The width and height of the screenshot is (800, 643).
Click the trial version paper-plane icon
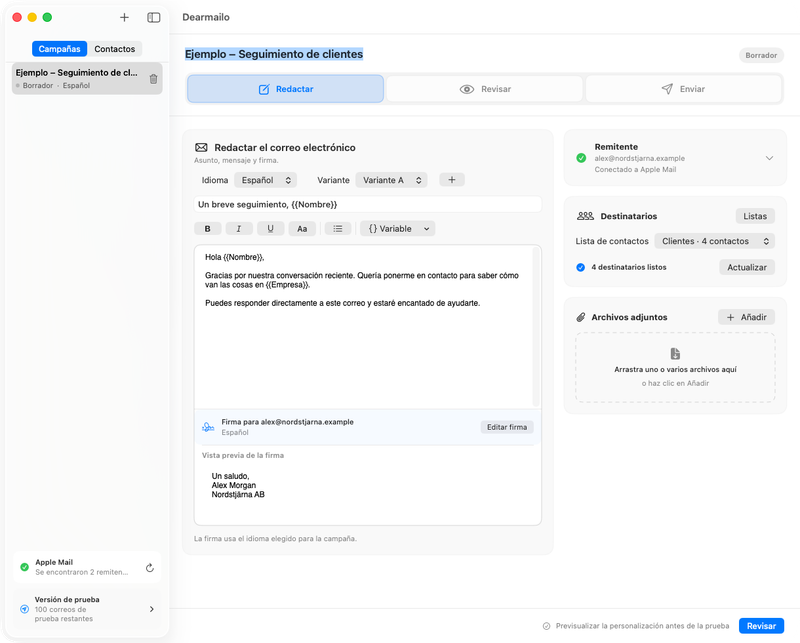click(24, 609)
